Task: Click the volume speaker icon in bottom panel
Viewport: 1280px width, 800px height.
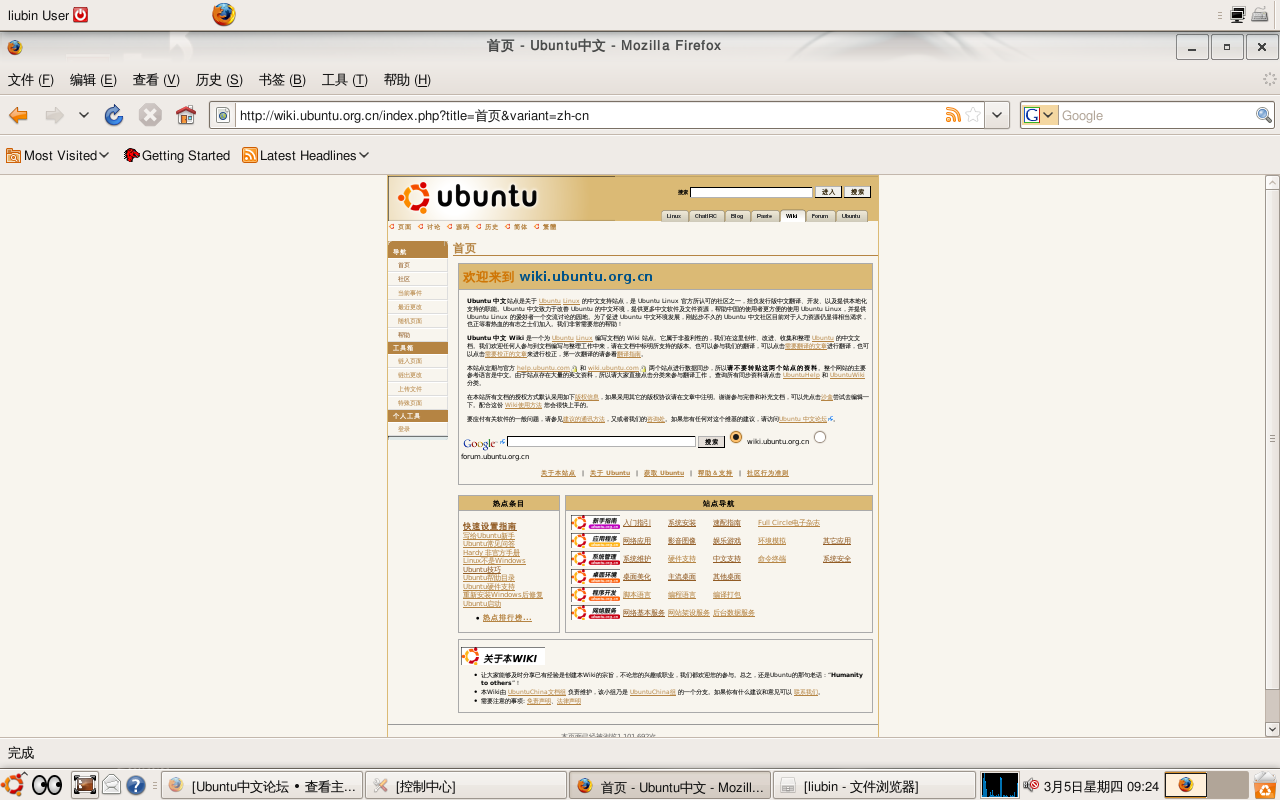Action: coord(1030,786)
